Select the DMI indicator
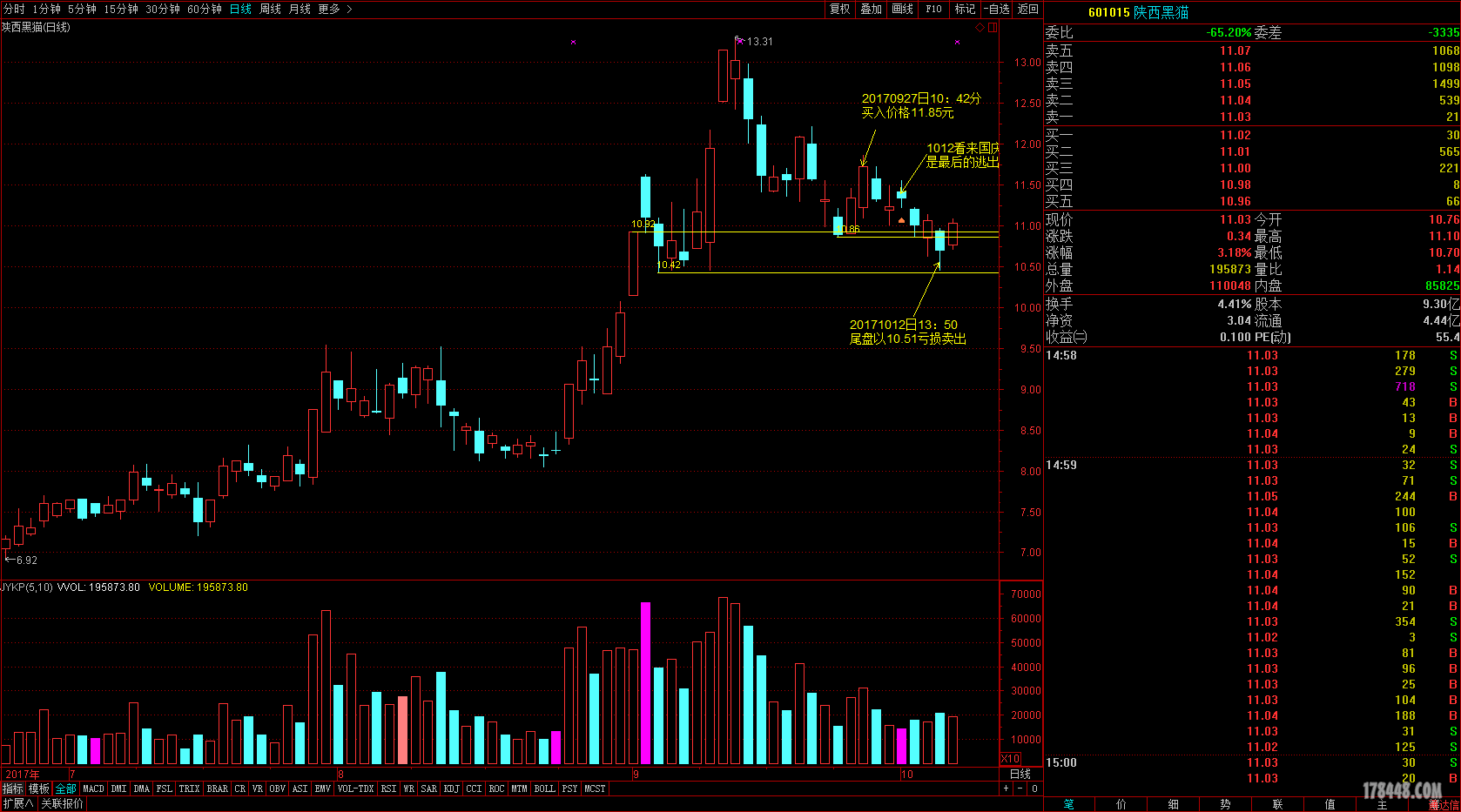 pyautogui.click(x=118, y=789)
